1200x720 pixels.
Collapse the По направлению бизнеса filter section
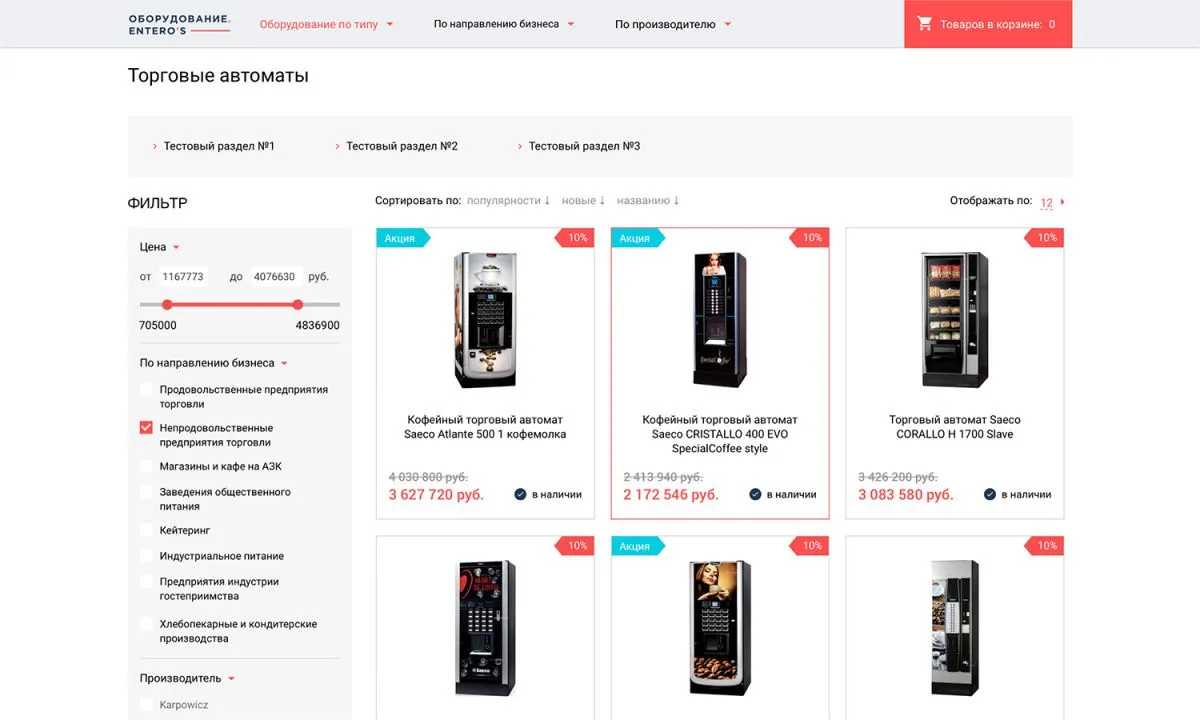pos(214,363)
